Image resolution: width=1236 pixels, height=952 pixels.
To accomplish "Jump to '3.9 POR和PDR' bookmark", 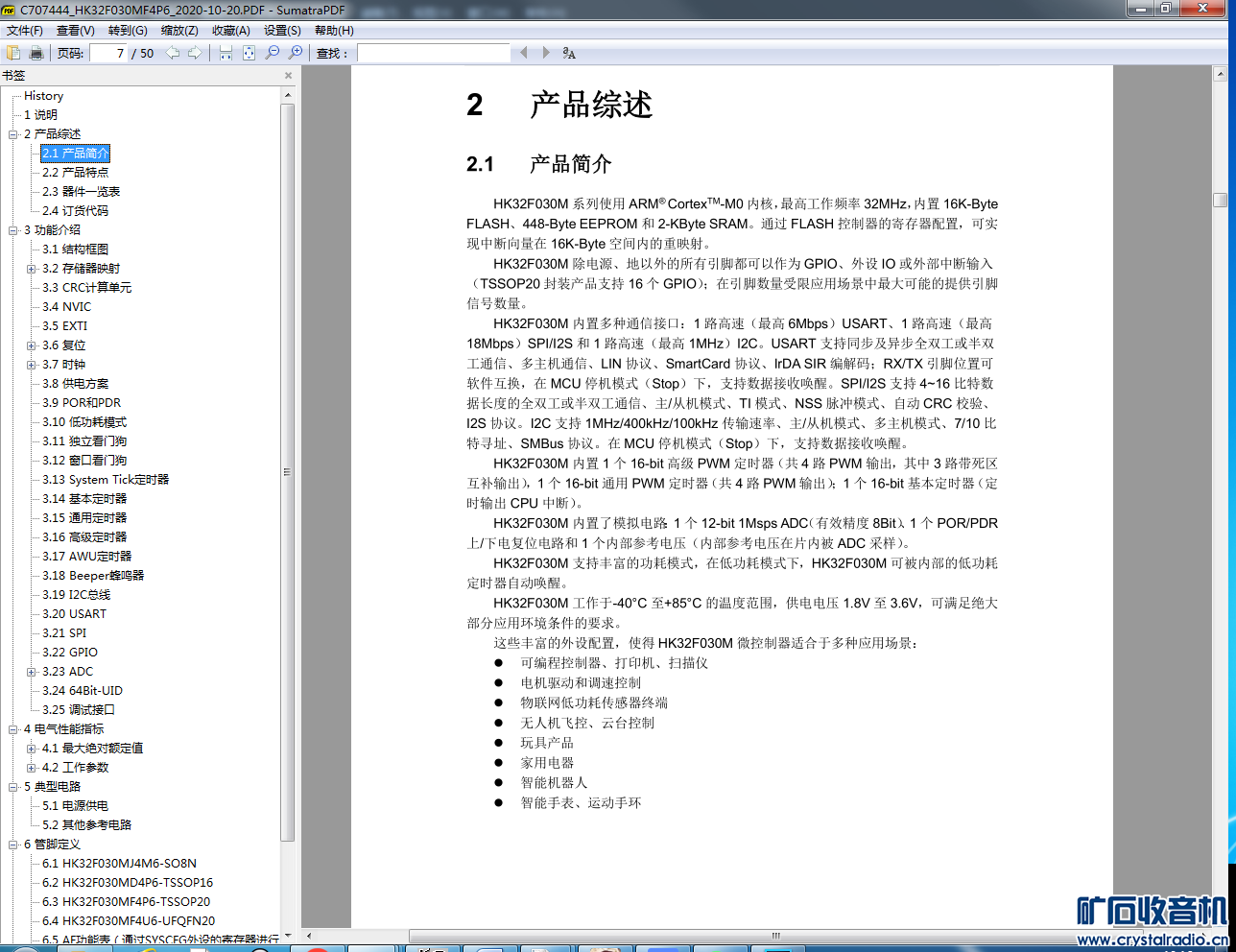I will pos(82,403).
